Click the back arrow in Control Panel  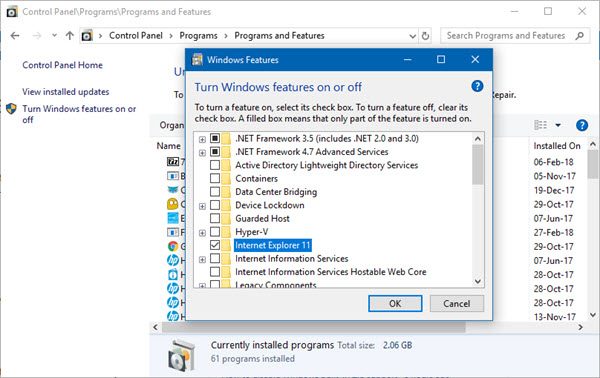15,36
